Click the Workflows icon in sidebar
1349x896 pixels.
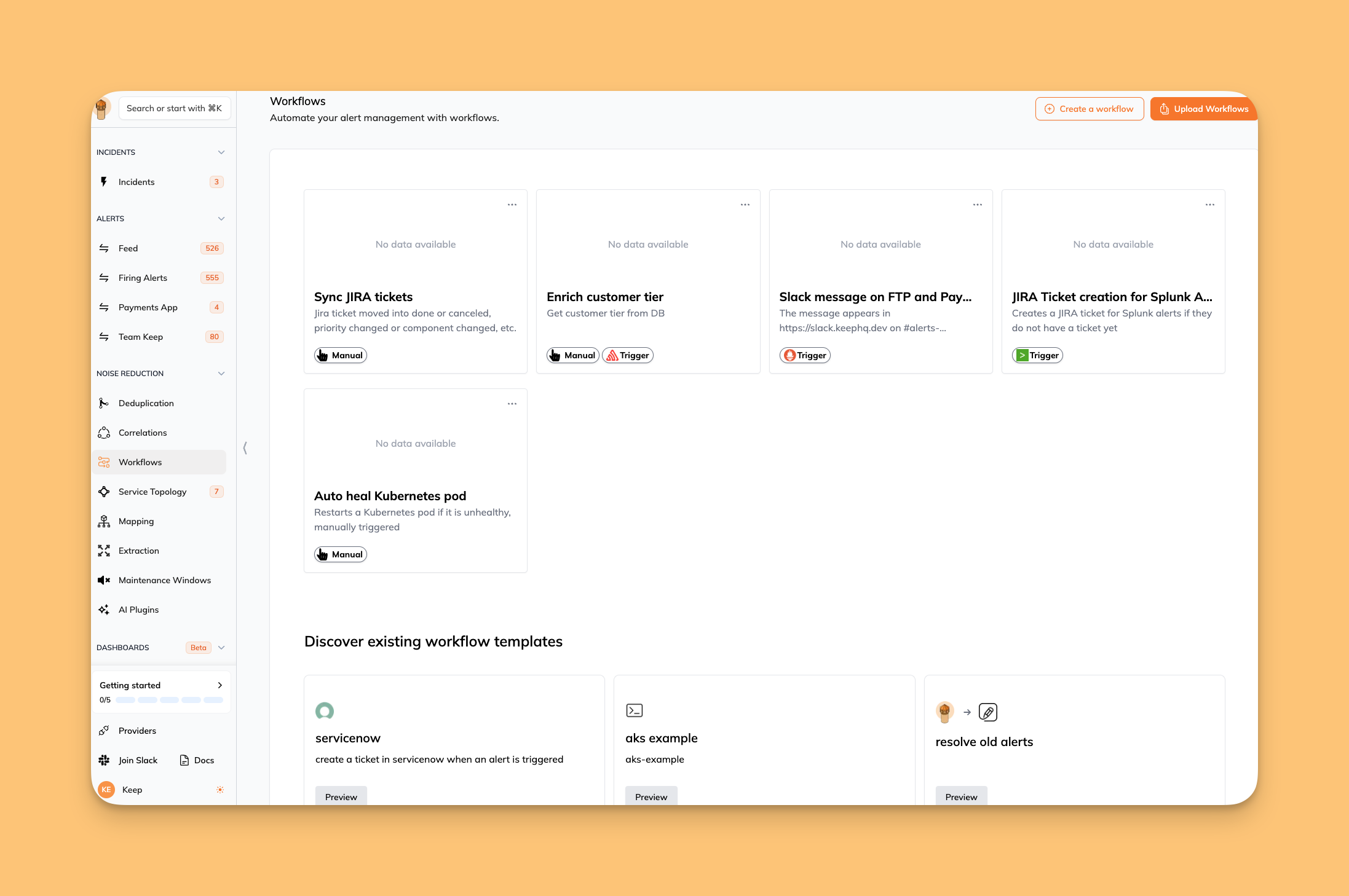click(x=104, y=462)
